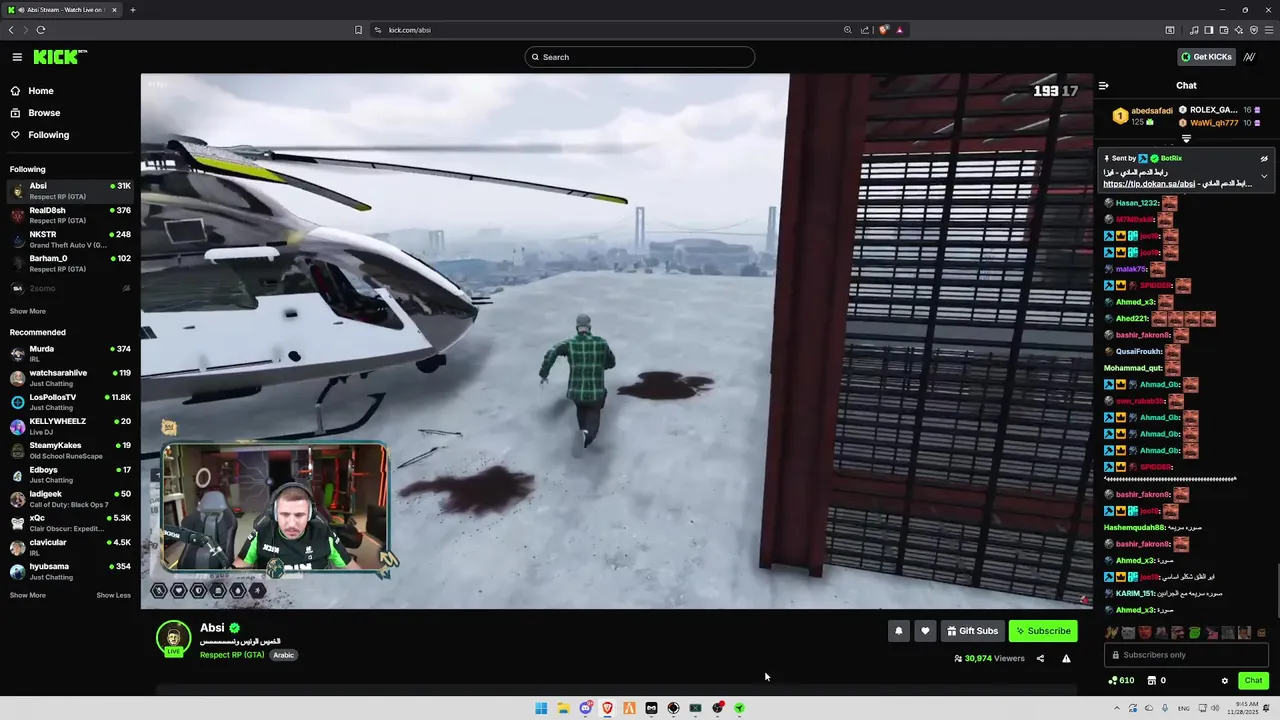Show More under Following list

point(28,311)
